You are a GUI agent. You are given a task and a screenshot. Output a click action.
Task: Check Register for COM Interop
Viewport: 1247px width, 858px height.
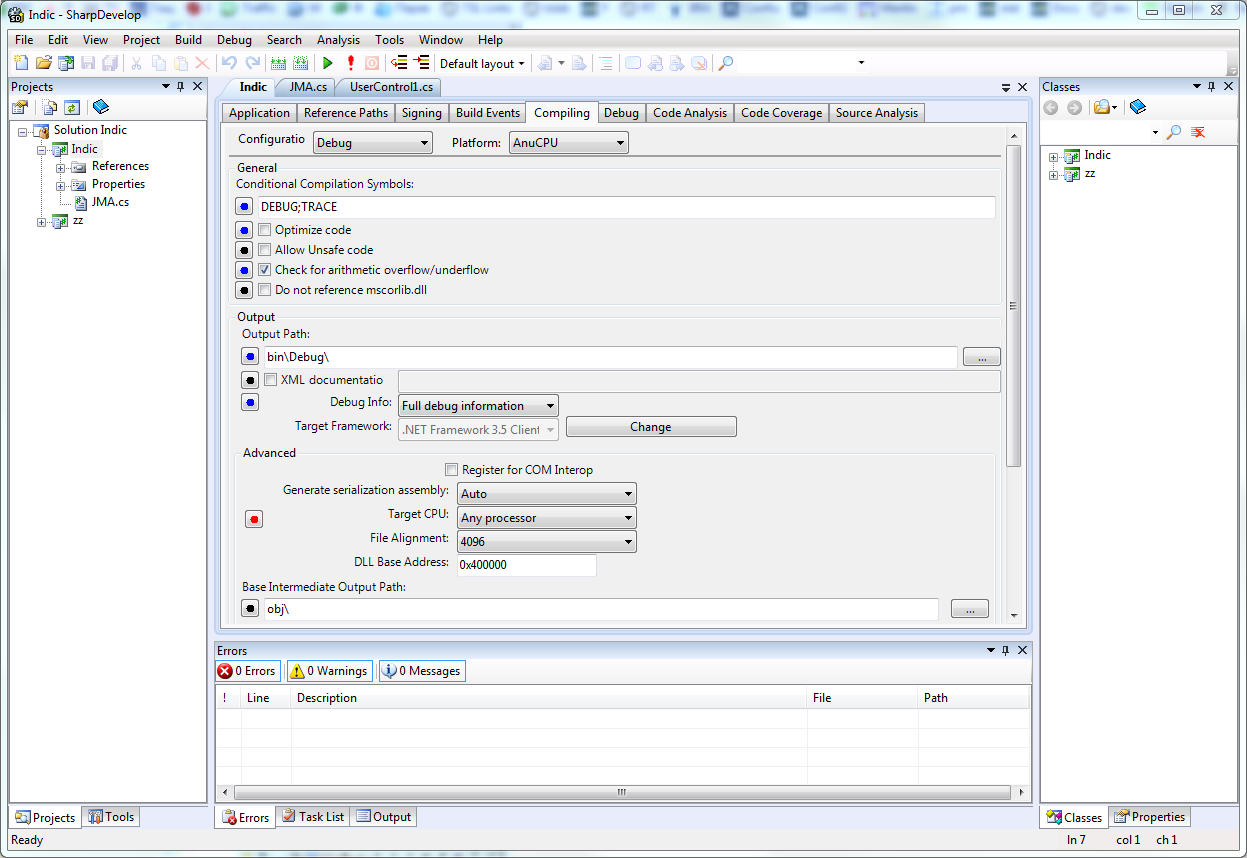(452, 470)
